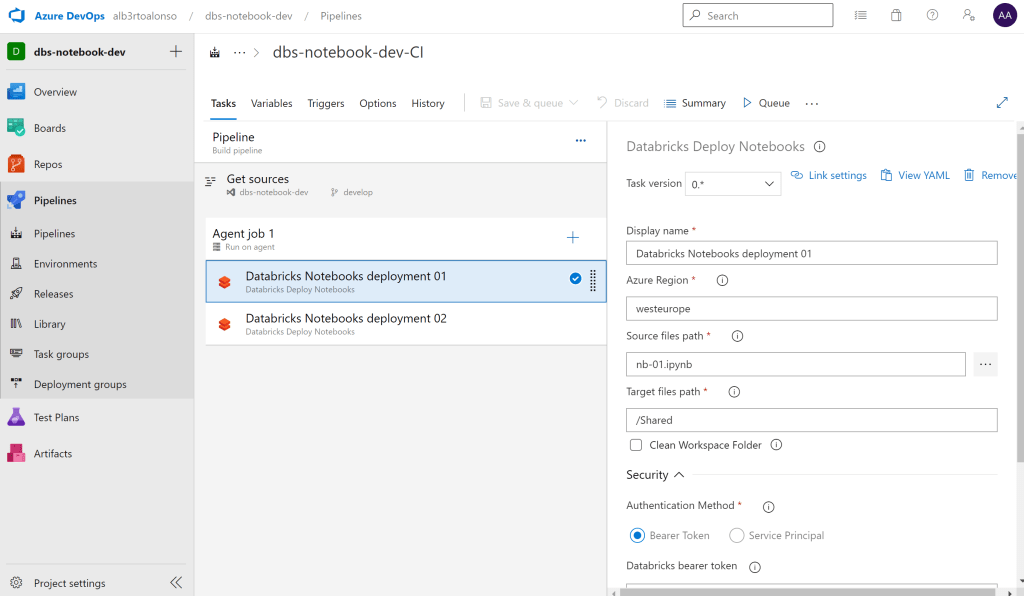Image resolution: width=1024 pixels, height=596 pixels.
Task: Enter full screen mode with expand icon
Action: pyautogui.click(x=1002, y=103)
